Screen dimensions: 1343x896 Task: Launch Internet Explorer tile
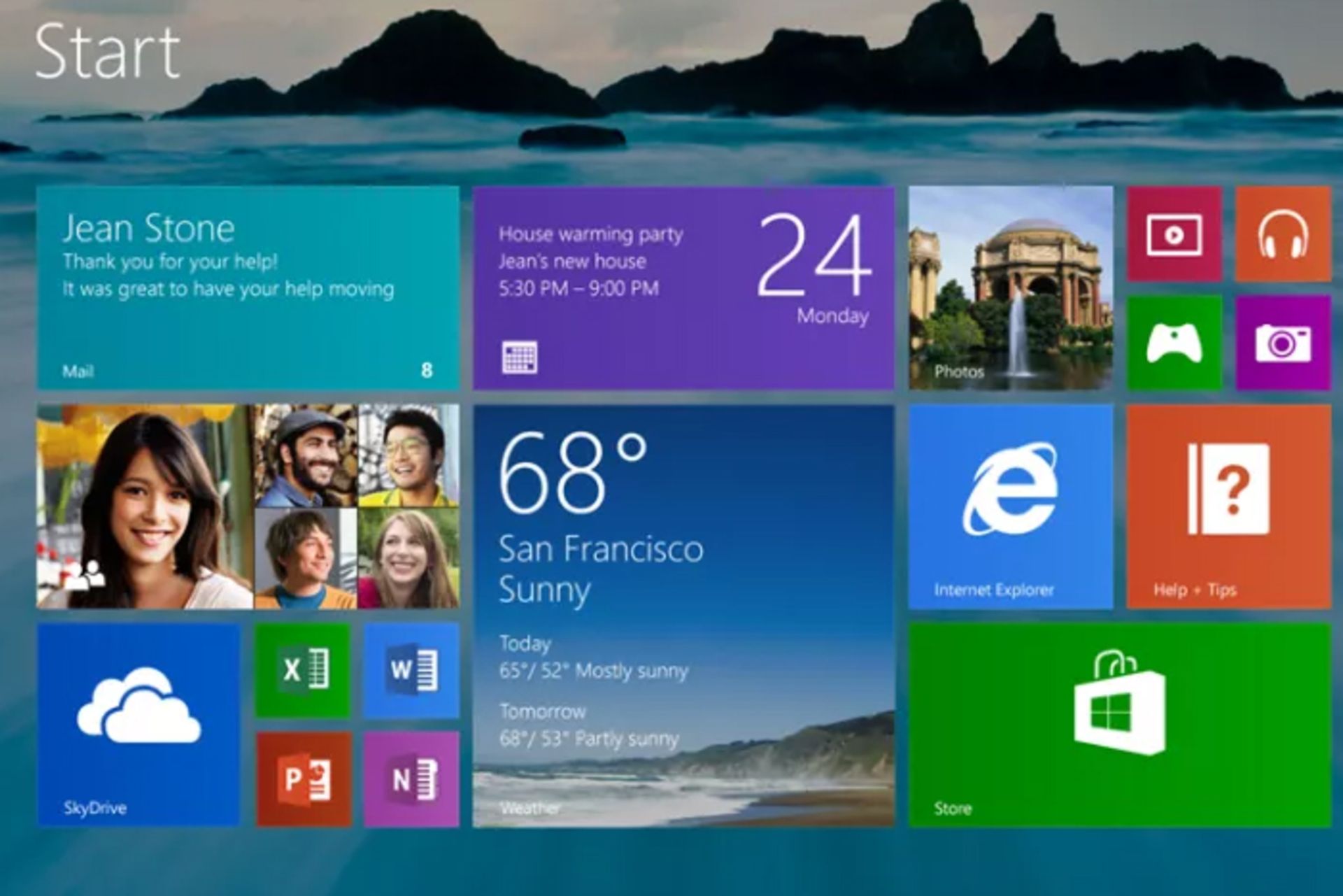(x=1011, y=506)
